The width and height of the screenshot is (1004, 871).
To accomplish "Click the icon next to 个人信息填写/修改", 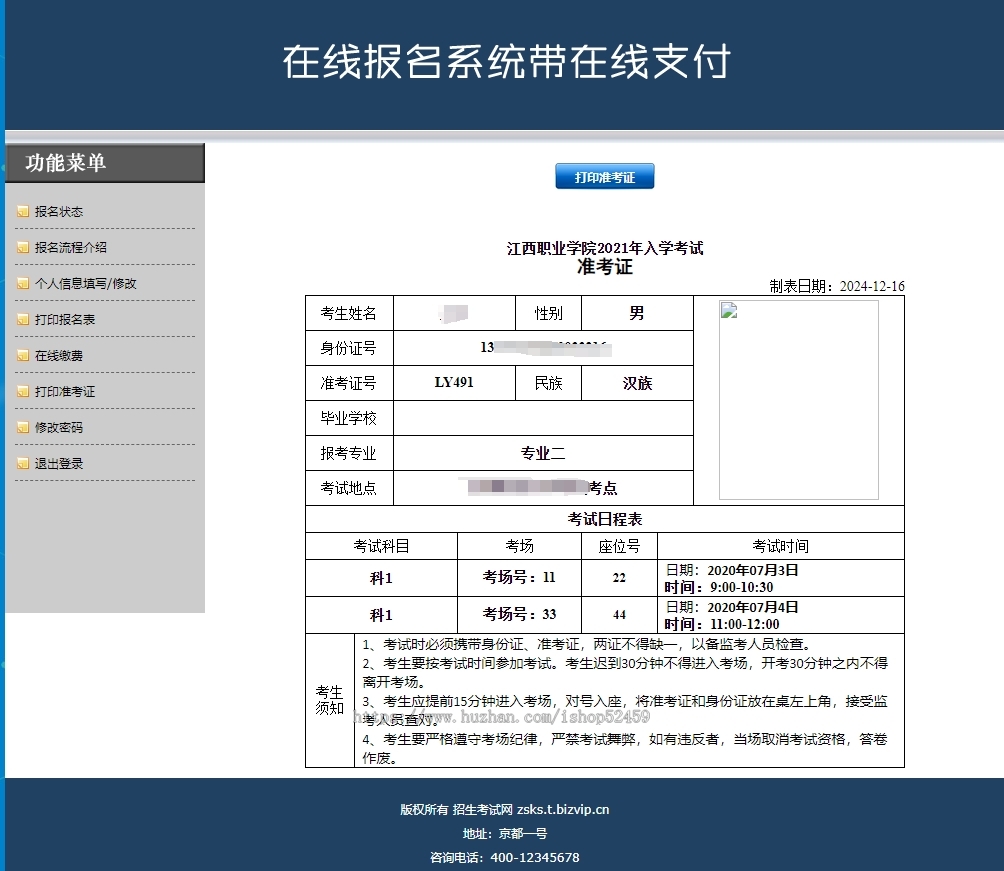I will pyautogui.click(x=23, y=283).
